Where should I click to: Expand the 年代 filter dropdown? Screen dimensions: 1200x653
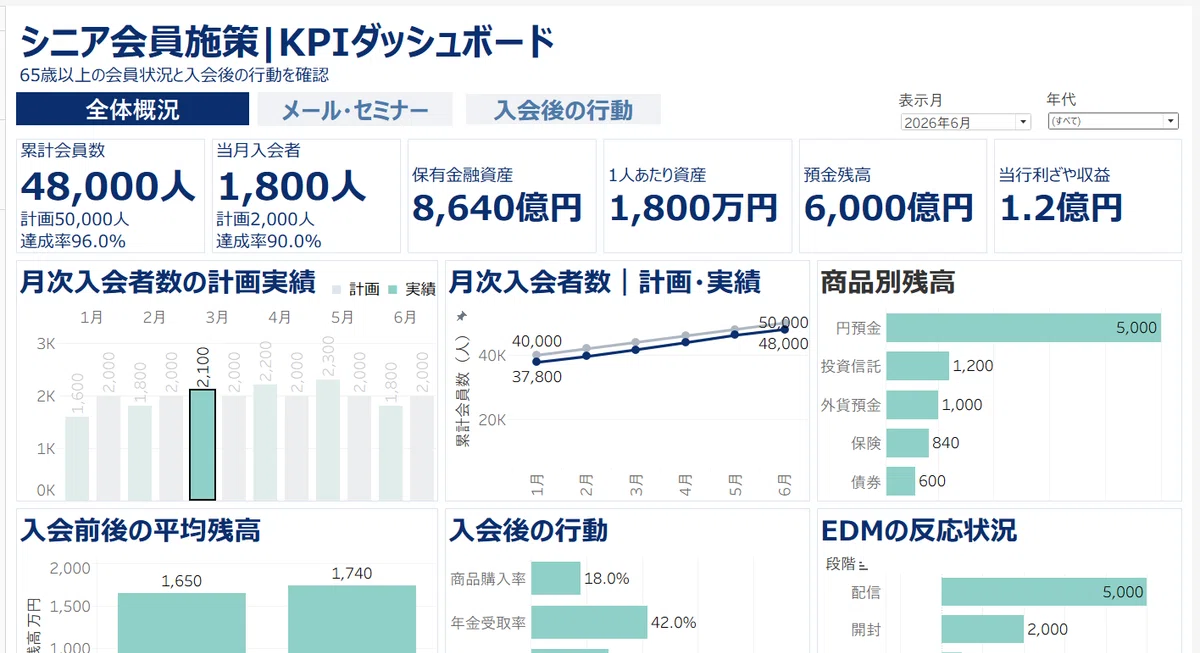(1113, 121)
